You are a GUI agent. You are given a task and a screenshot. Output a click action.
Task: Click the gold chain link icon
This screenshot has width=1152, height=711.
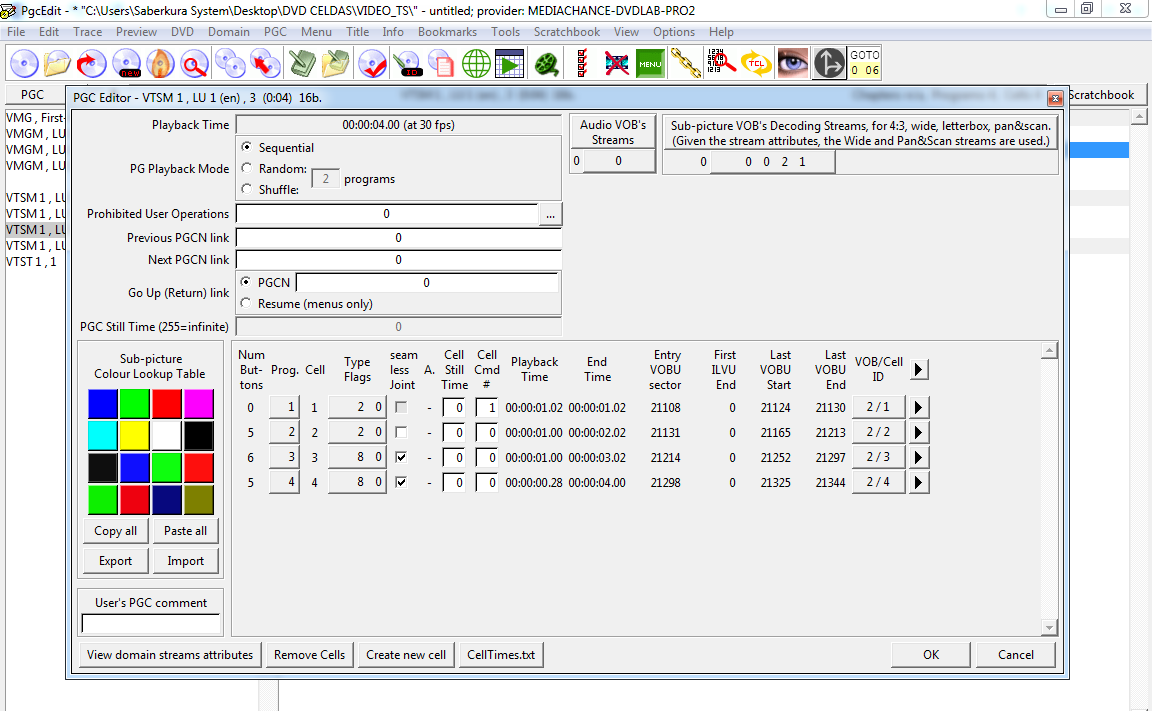685,64
